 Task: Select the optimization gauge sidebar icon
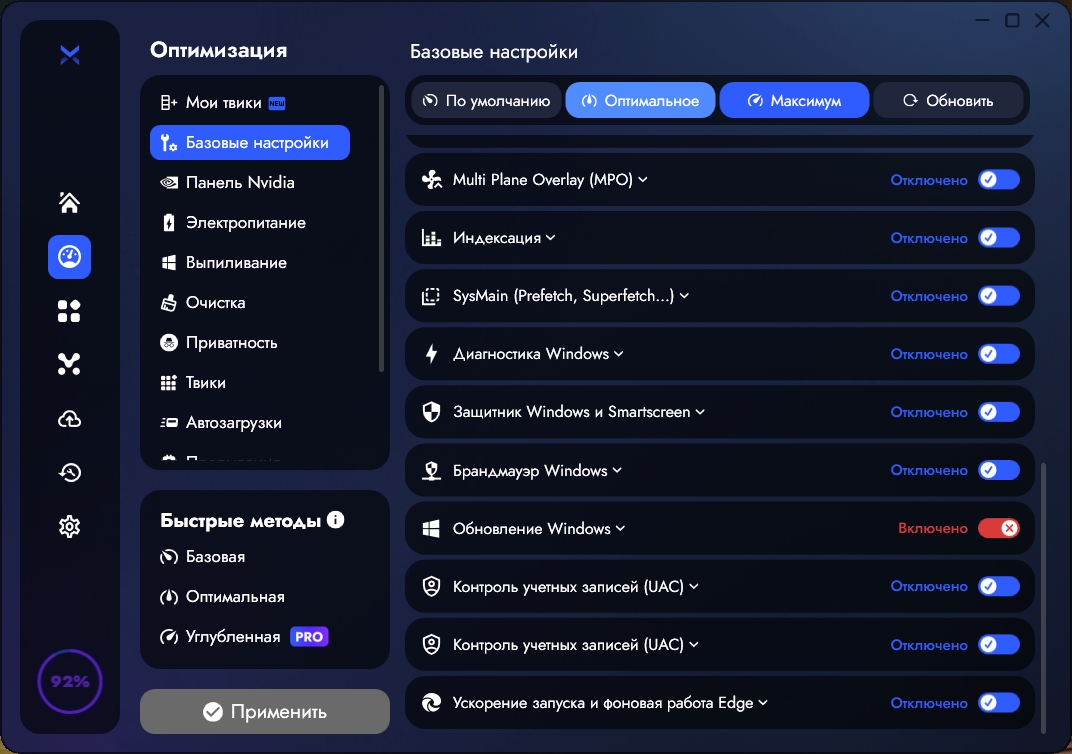(69, 257)
